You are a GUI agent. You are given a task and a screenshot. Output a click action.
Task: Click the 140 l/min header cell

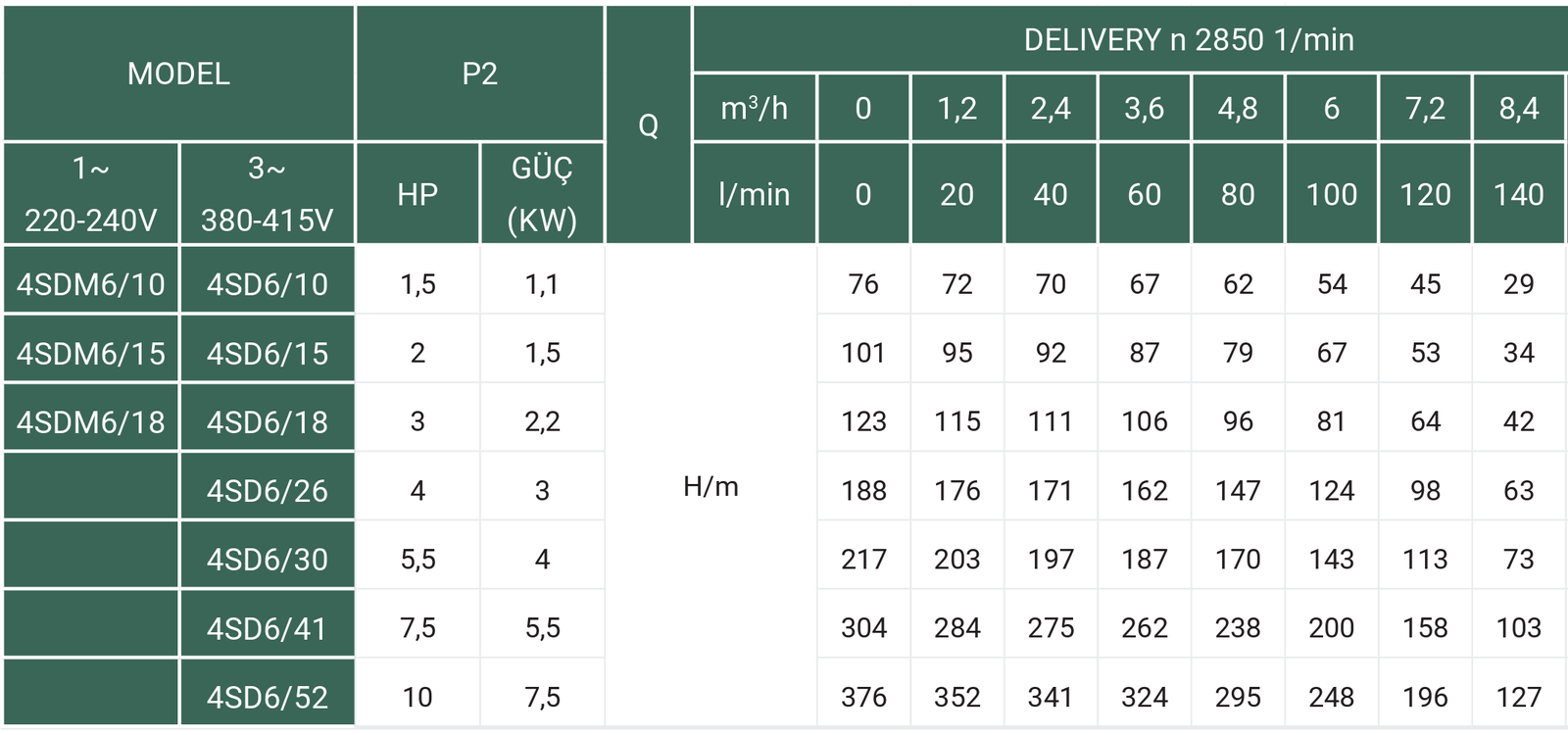tap(1518, 193)
